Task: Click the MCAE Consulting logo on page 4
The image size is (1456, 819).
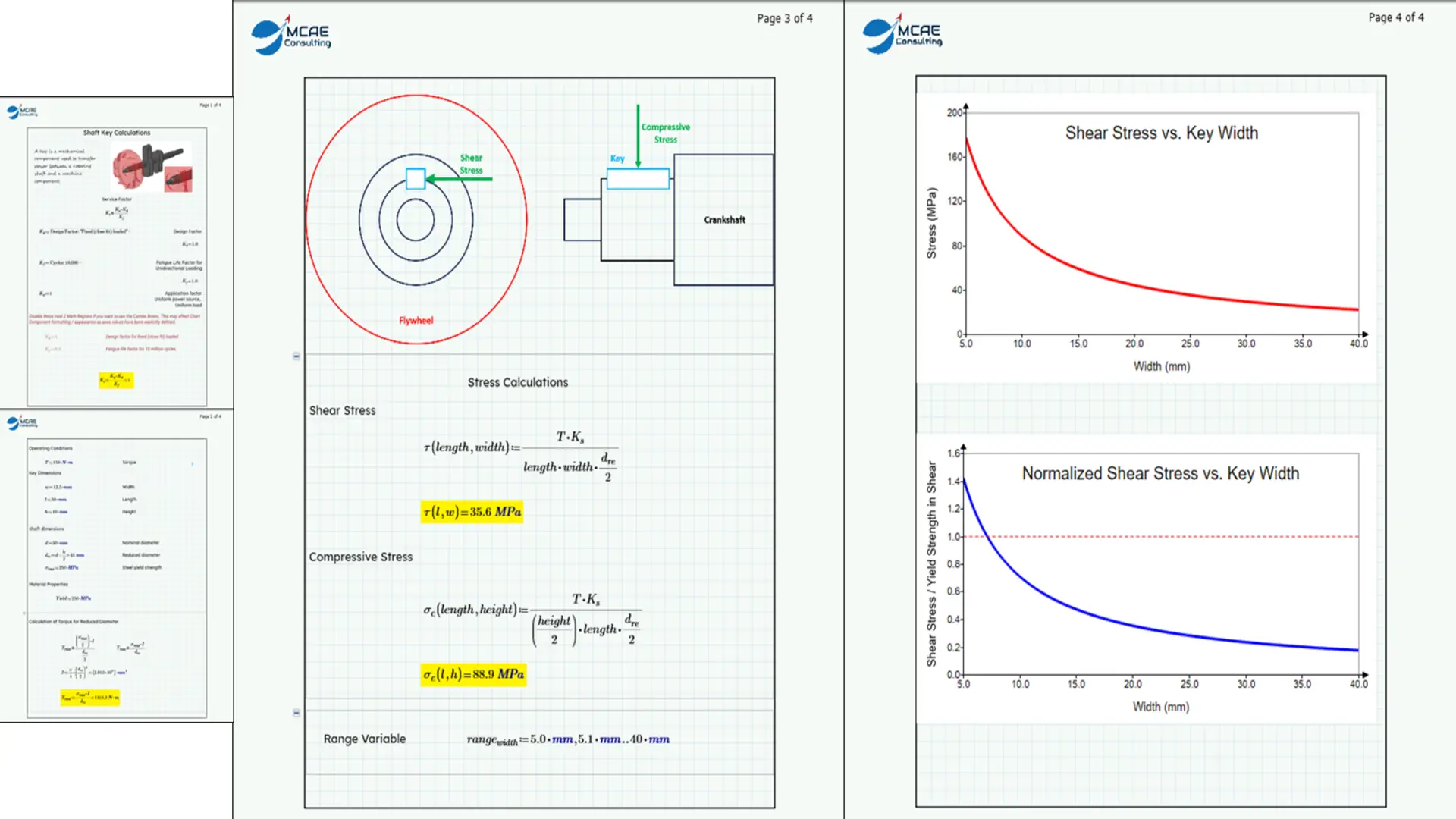Action: [x=904, y=33]
